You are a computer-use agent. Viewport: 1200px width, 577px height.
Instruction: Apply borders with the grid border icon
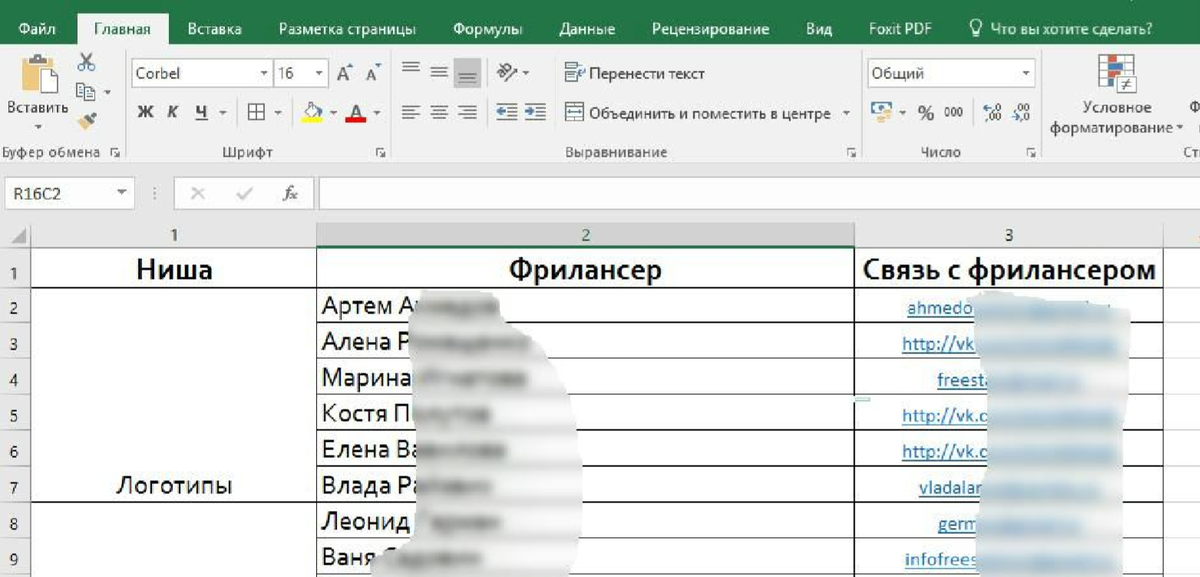coord(256,113)
